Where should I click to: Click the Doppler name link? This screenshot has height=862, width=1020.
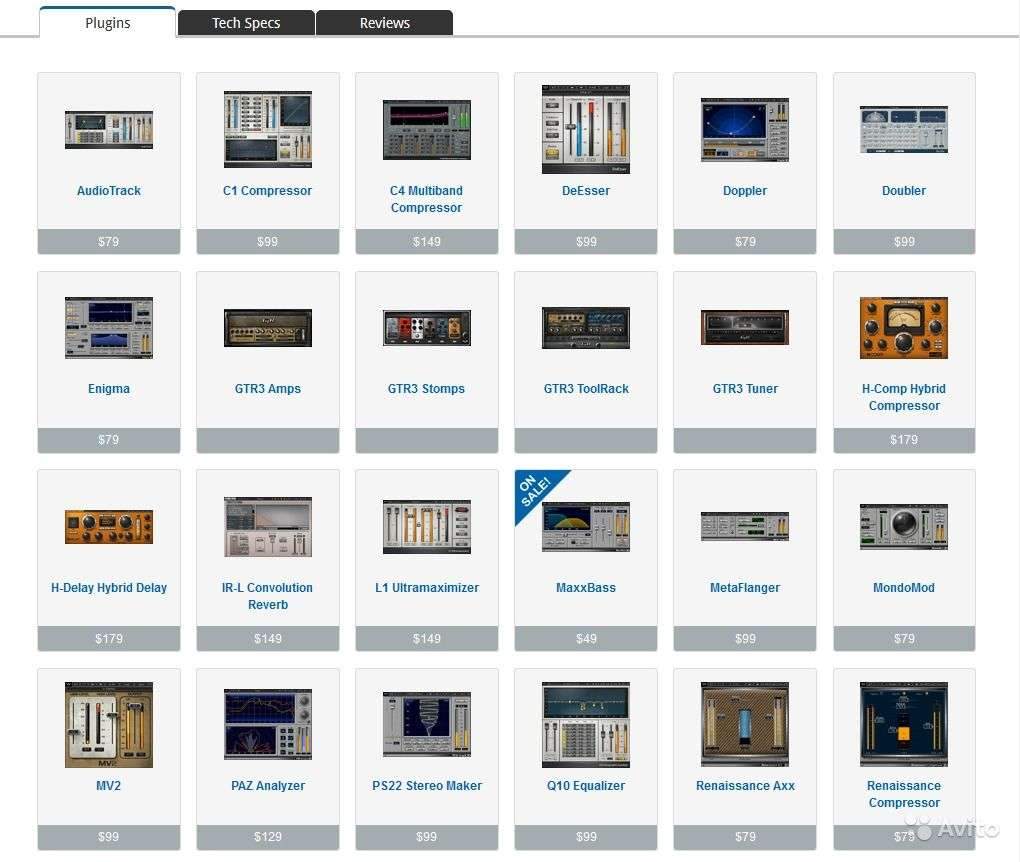pyautogui.click(x=745, y=191)
